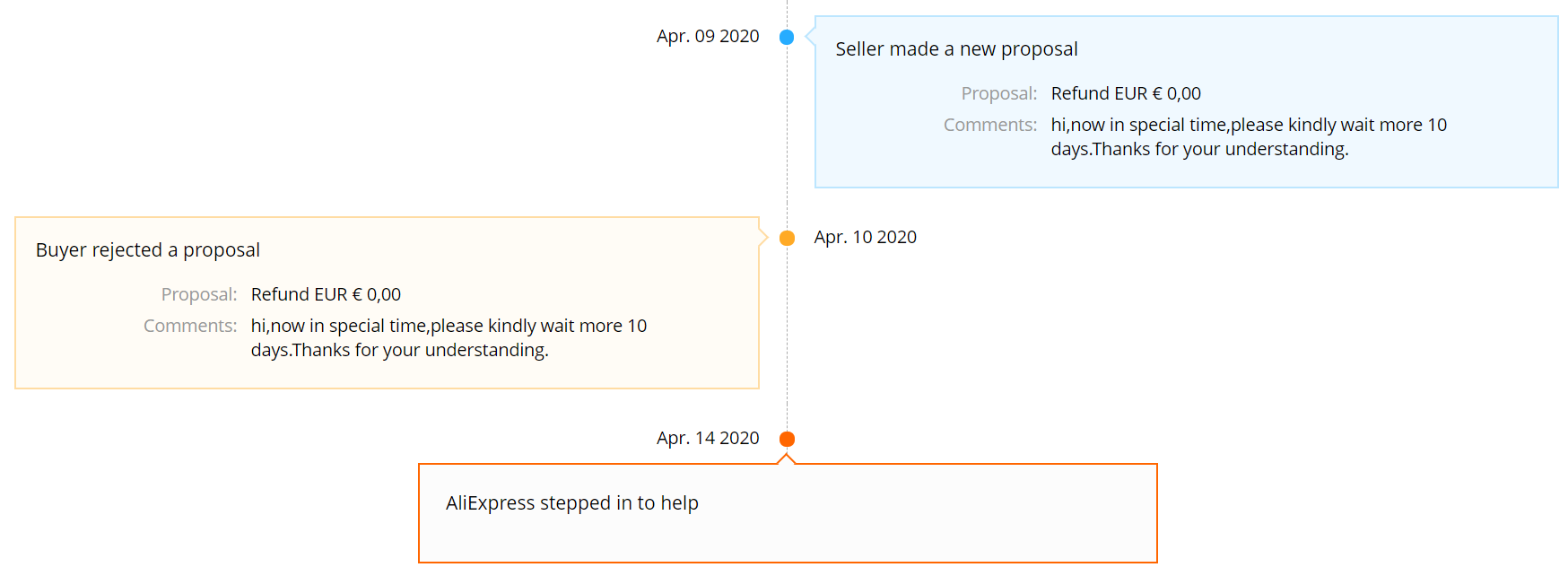Click the blue timeline dot for Apr. 09
Image resolution: width=1568 pixels, height=576 pixels.
click(x=787, y=37)
